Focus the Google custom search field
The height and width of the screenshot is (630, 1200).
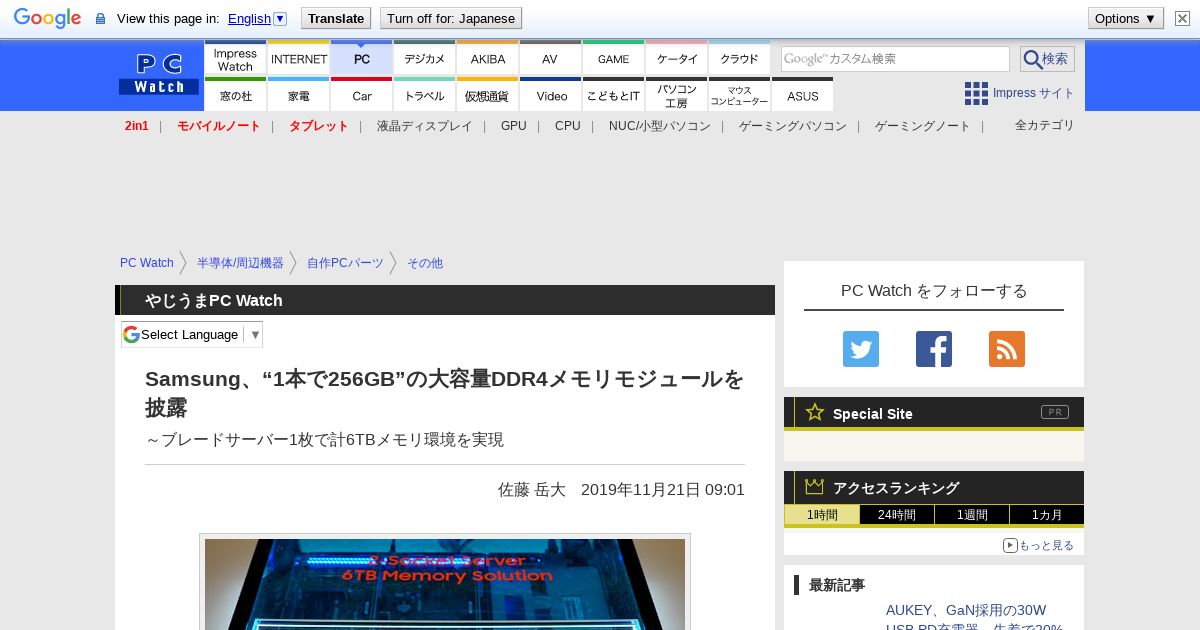(895, 59)
